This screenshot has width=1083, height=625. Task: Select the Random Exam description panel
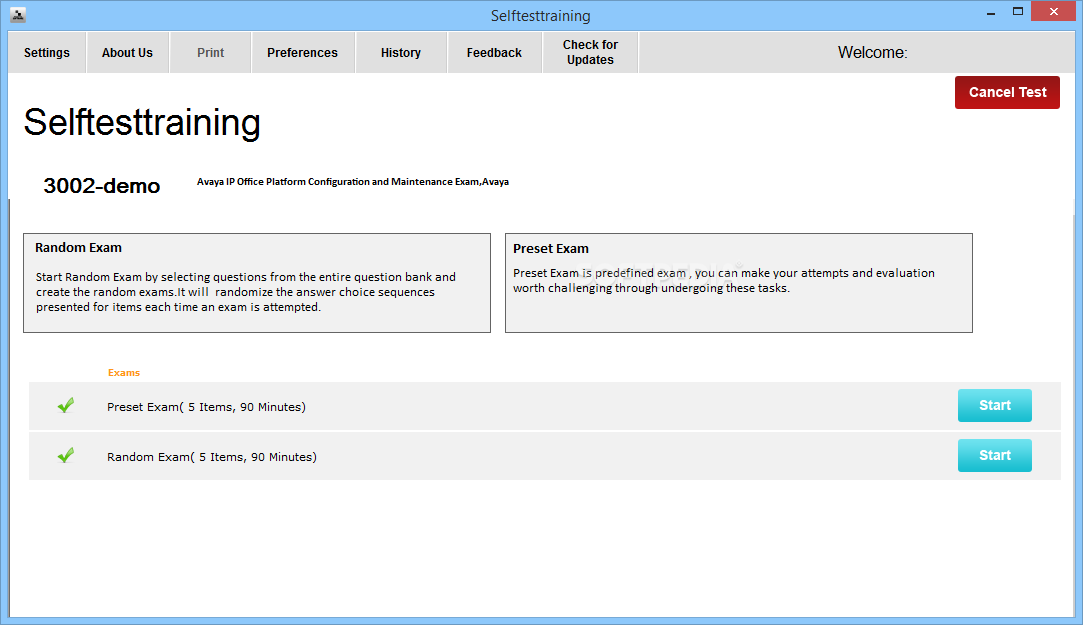click(x=257, y=283)
